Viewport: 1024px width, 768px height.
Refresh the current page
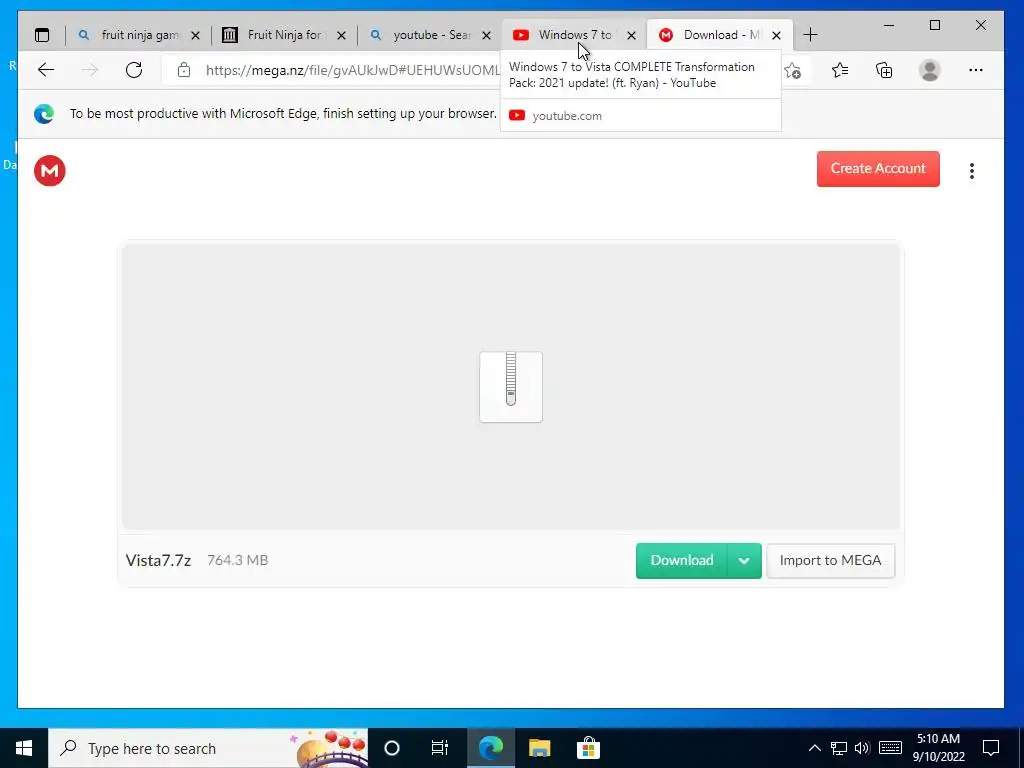(134, 70)
